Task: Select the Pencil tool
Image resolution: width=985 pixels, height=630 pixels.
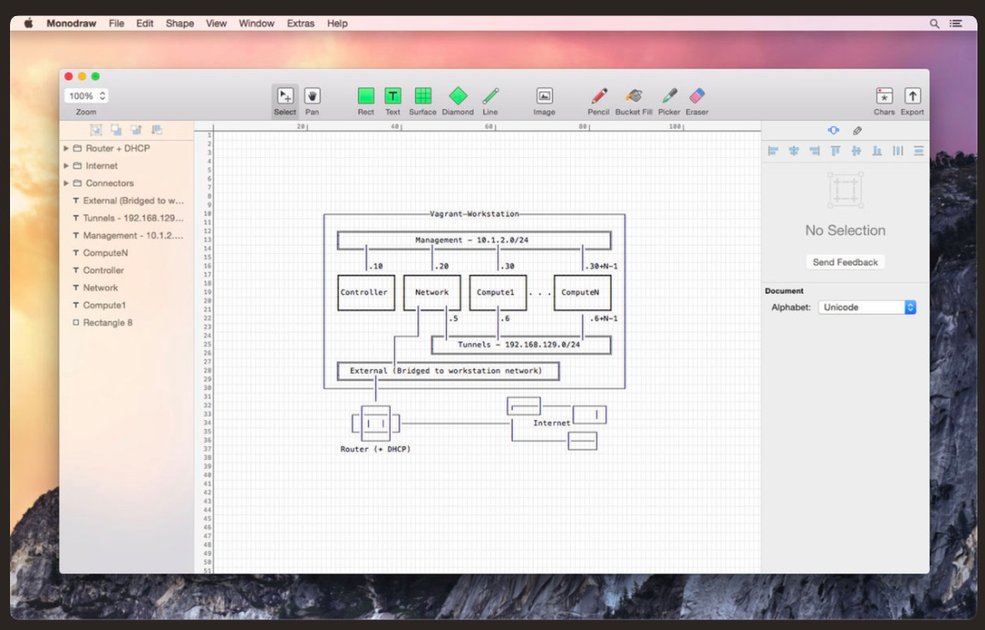Action: tap(597, 97)
